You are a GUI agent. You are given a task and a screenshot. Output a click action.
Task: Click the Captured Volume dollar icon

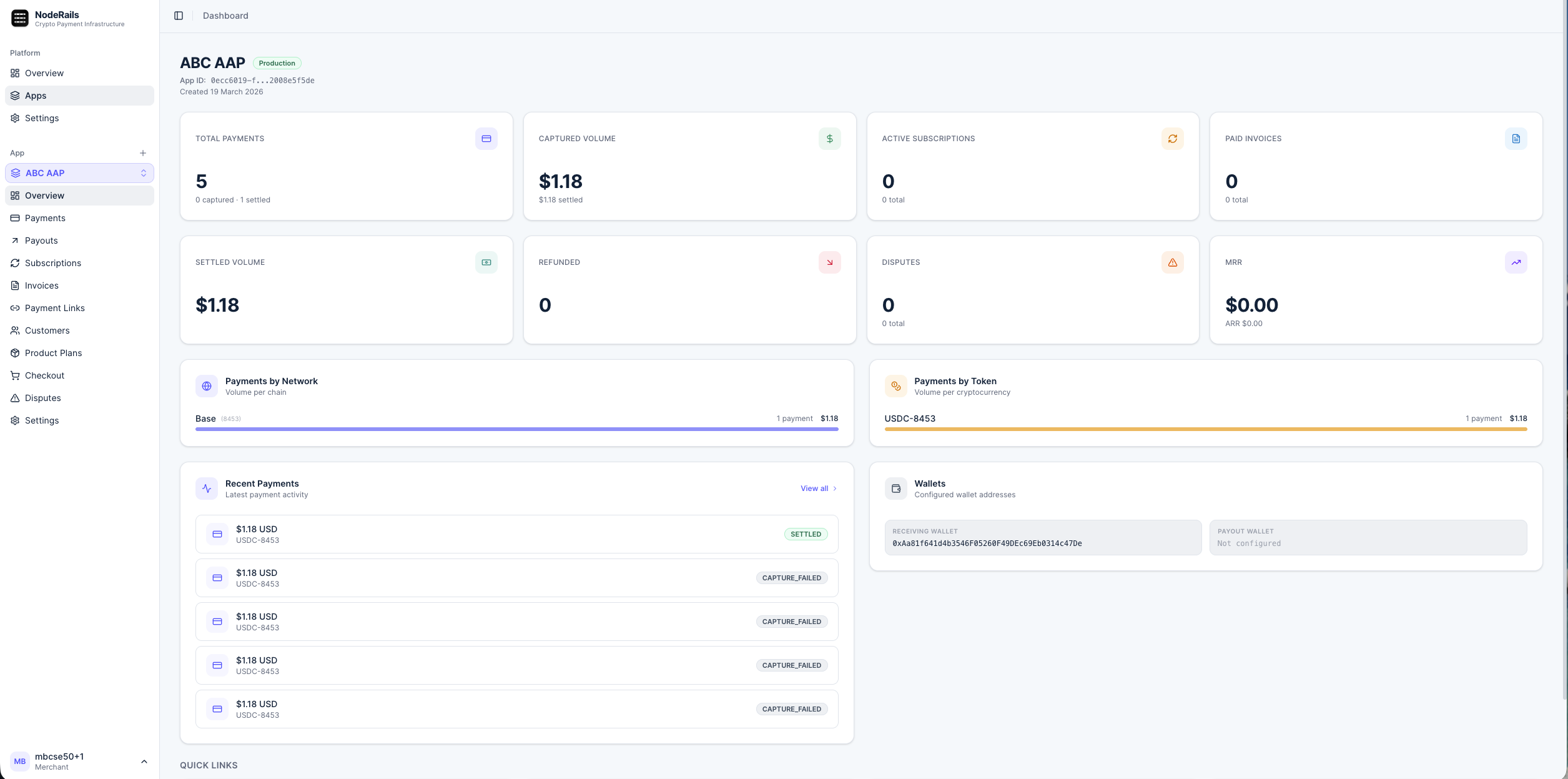(829, 139)
